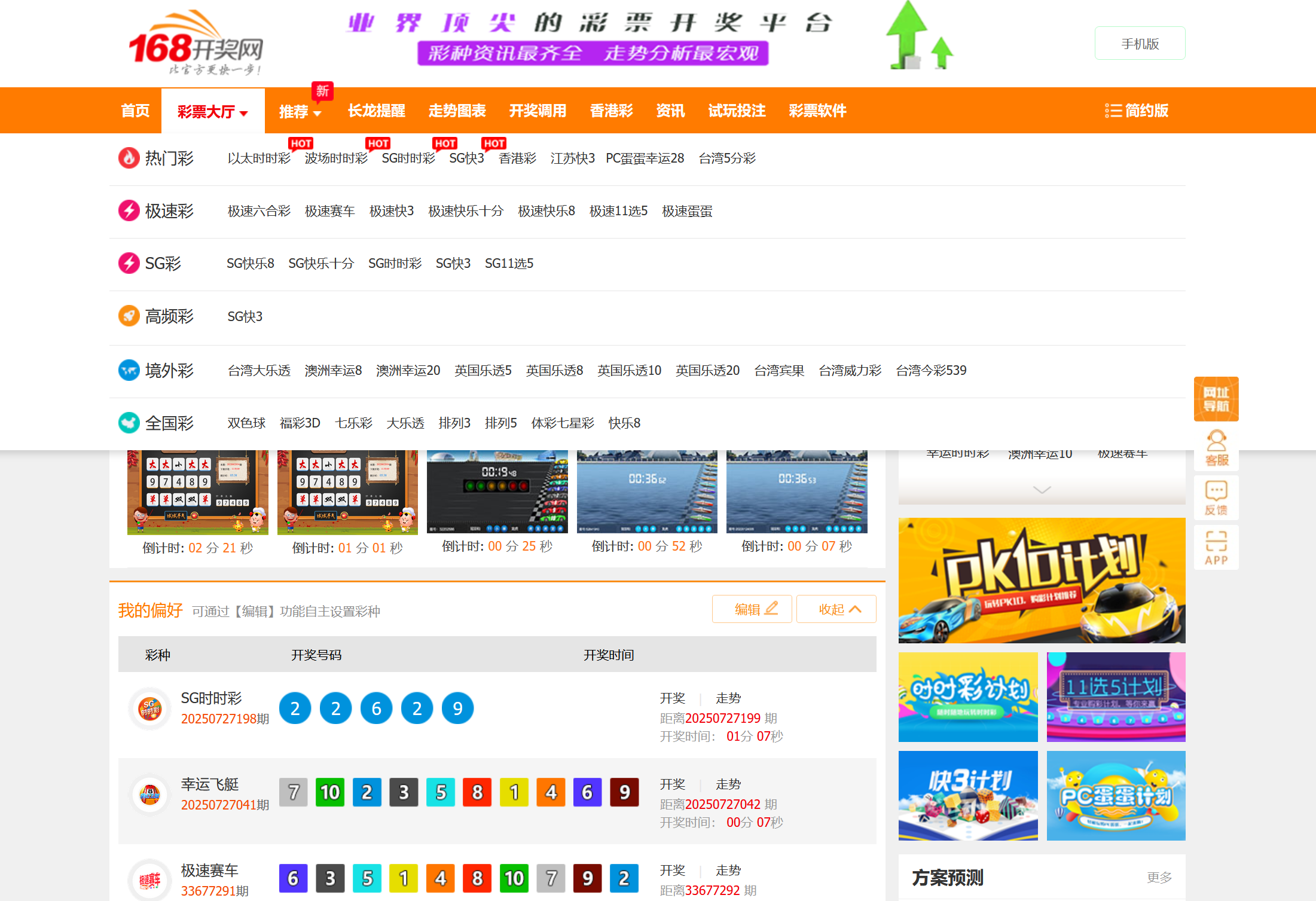Screen dimensions: 1316x901
Task: Switch to the 走势图表 menu item
Action: click(457, 111)
